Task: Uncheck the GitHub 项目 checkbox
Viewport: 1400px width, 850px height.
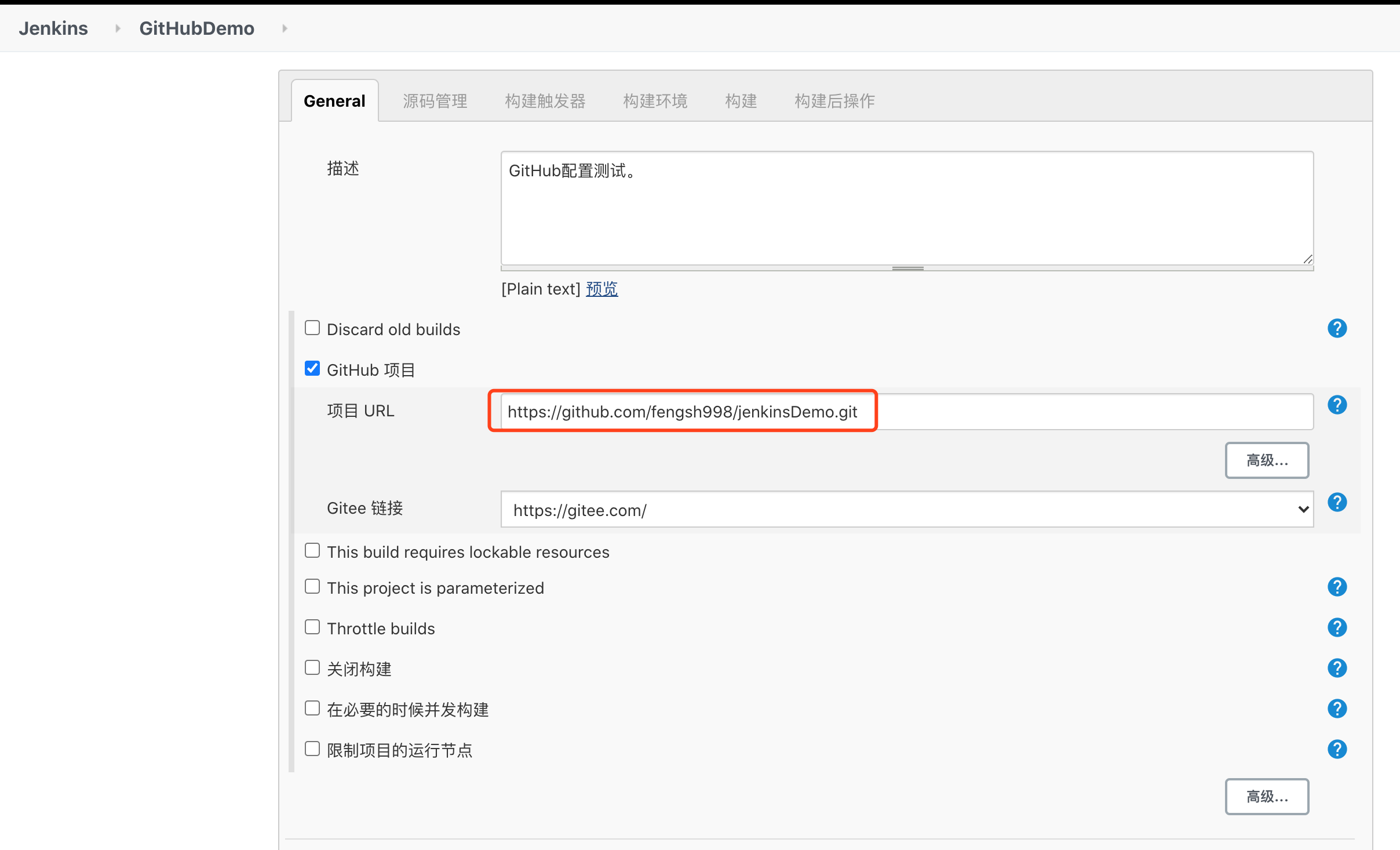Action: point(312,368)
